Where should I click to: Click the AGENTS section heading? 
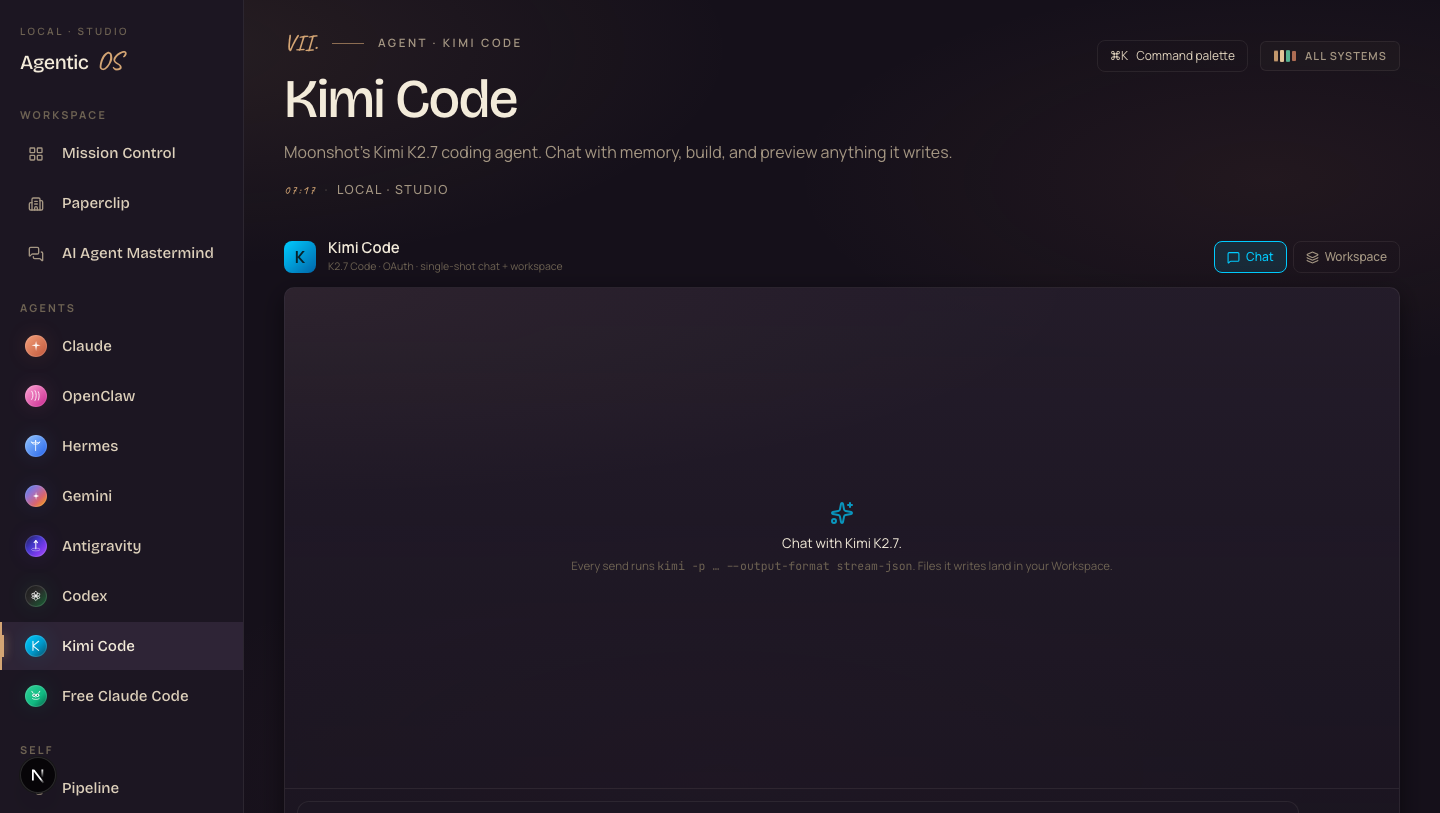[x=47, y=308]
